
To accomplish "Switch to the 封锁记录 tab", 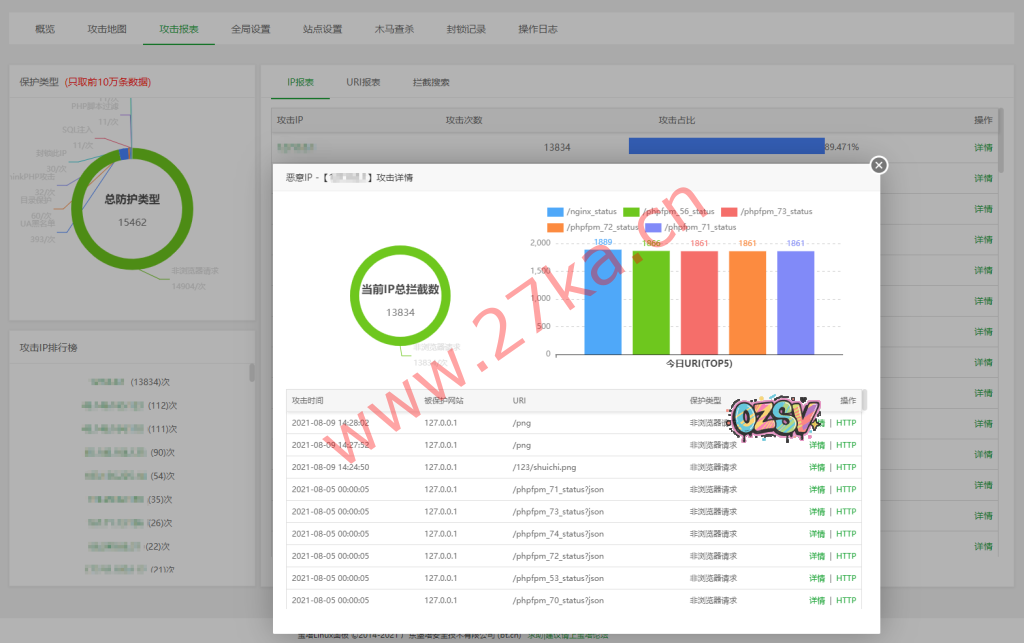I will point(466,29).
